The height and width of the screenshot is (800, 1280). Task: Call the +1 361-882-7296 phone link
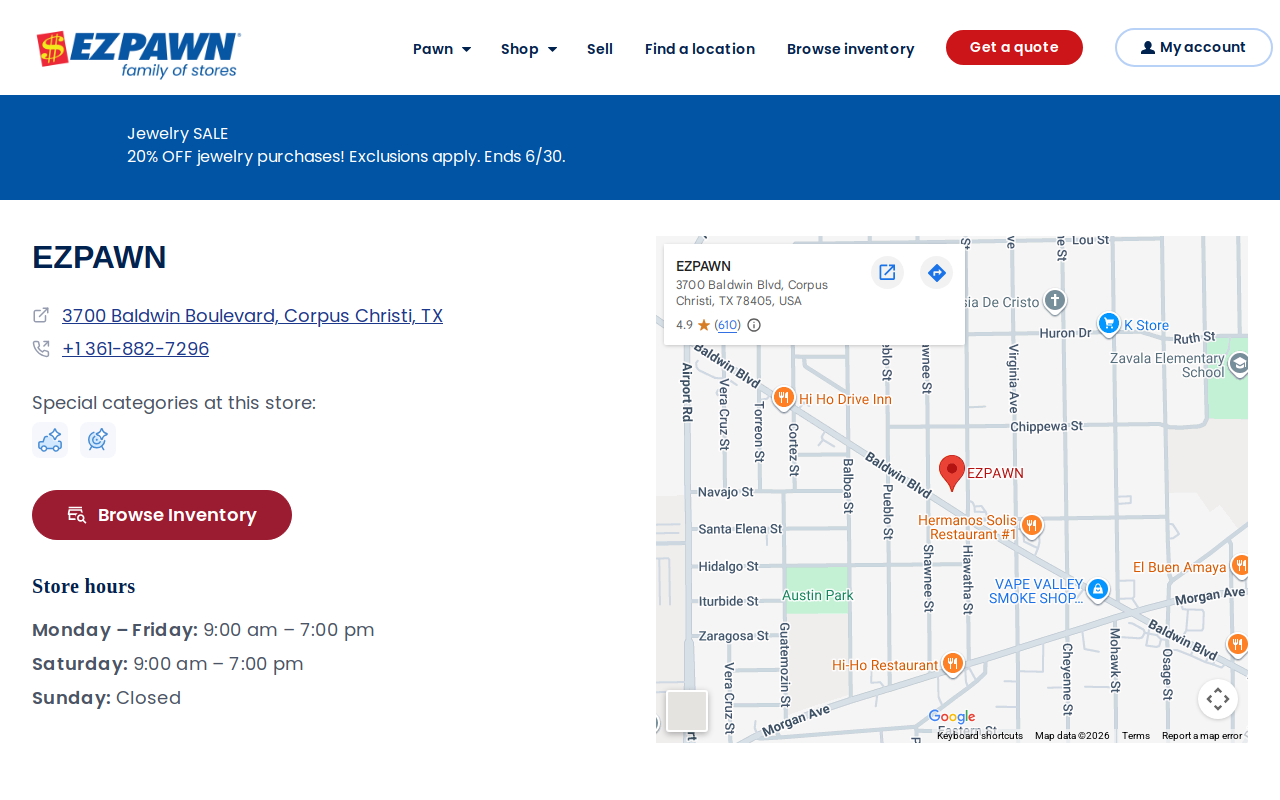coord(135,349)
